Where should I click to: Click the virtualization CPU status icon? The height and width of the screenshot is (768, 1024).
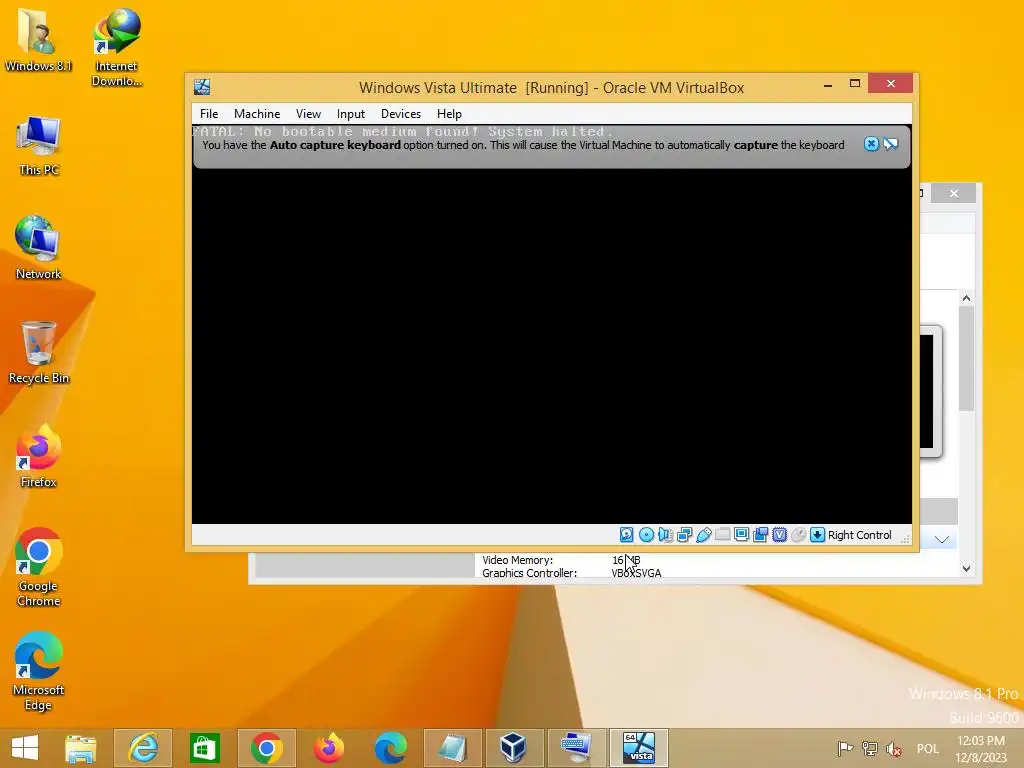click(779, 535)
